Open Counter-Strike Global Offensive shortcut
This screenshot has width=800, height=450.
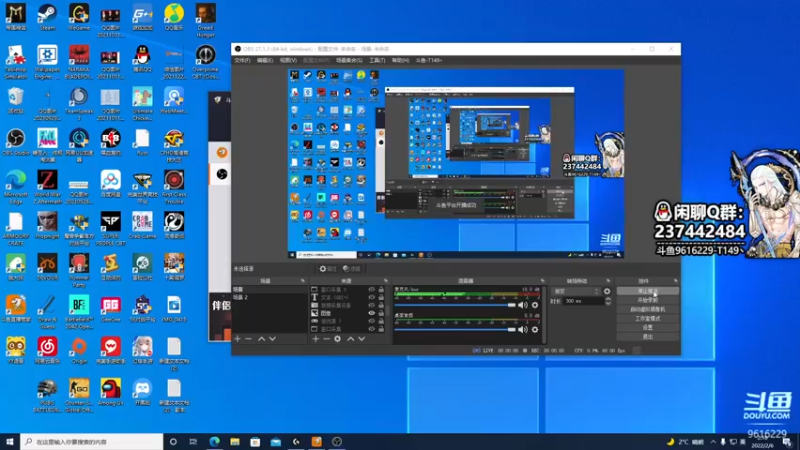point(79,395)
